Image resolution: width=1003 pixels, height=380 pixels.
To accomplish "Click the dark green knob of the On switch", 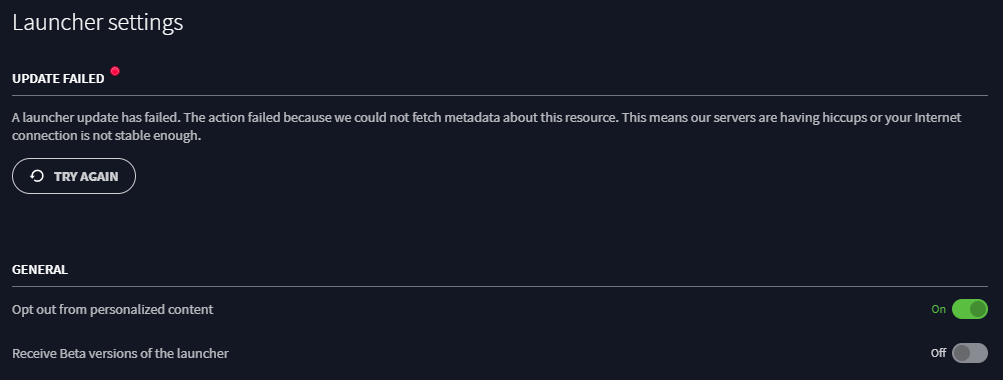I will click(x=977, y=309).
